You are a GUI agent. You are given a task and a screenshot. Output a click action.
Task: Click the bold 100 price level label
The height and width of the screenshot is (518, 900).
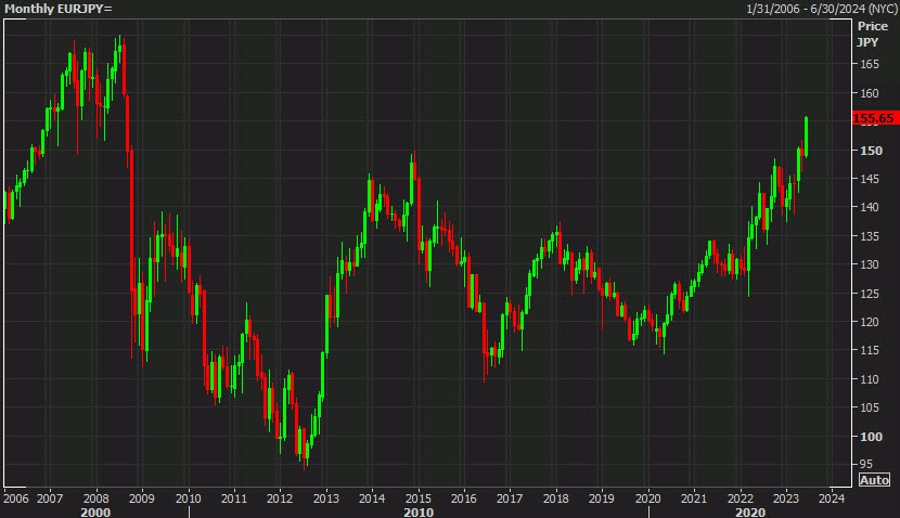(870, 436)
